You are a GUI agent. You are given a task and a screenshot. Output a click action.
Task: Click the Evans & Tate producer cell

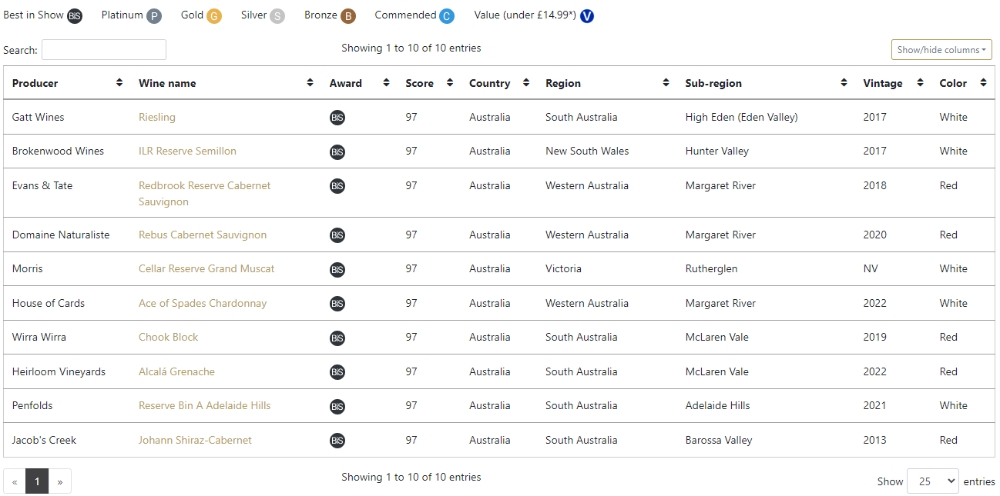tap(42, 186)
